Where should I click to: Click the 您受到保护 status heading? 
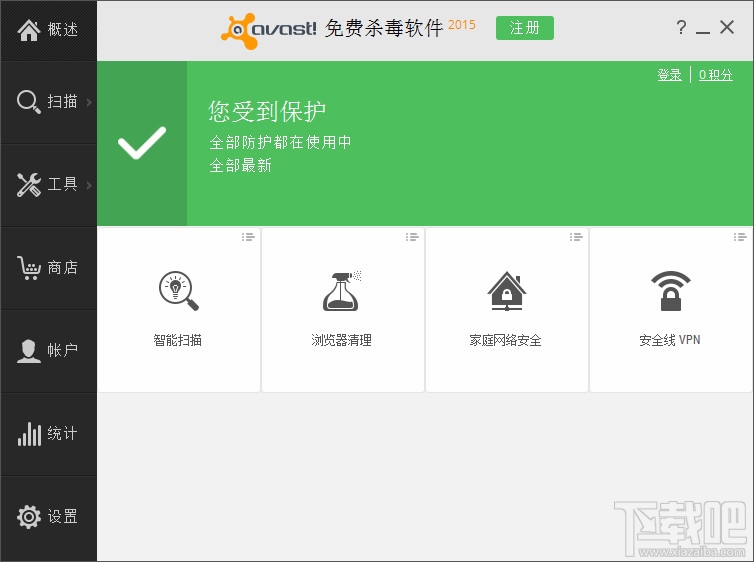[267, 112]
